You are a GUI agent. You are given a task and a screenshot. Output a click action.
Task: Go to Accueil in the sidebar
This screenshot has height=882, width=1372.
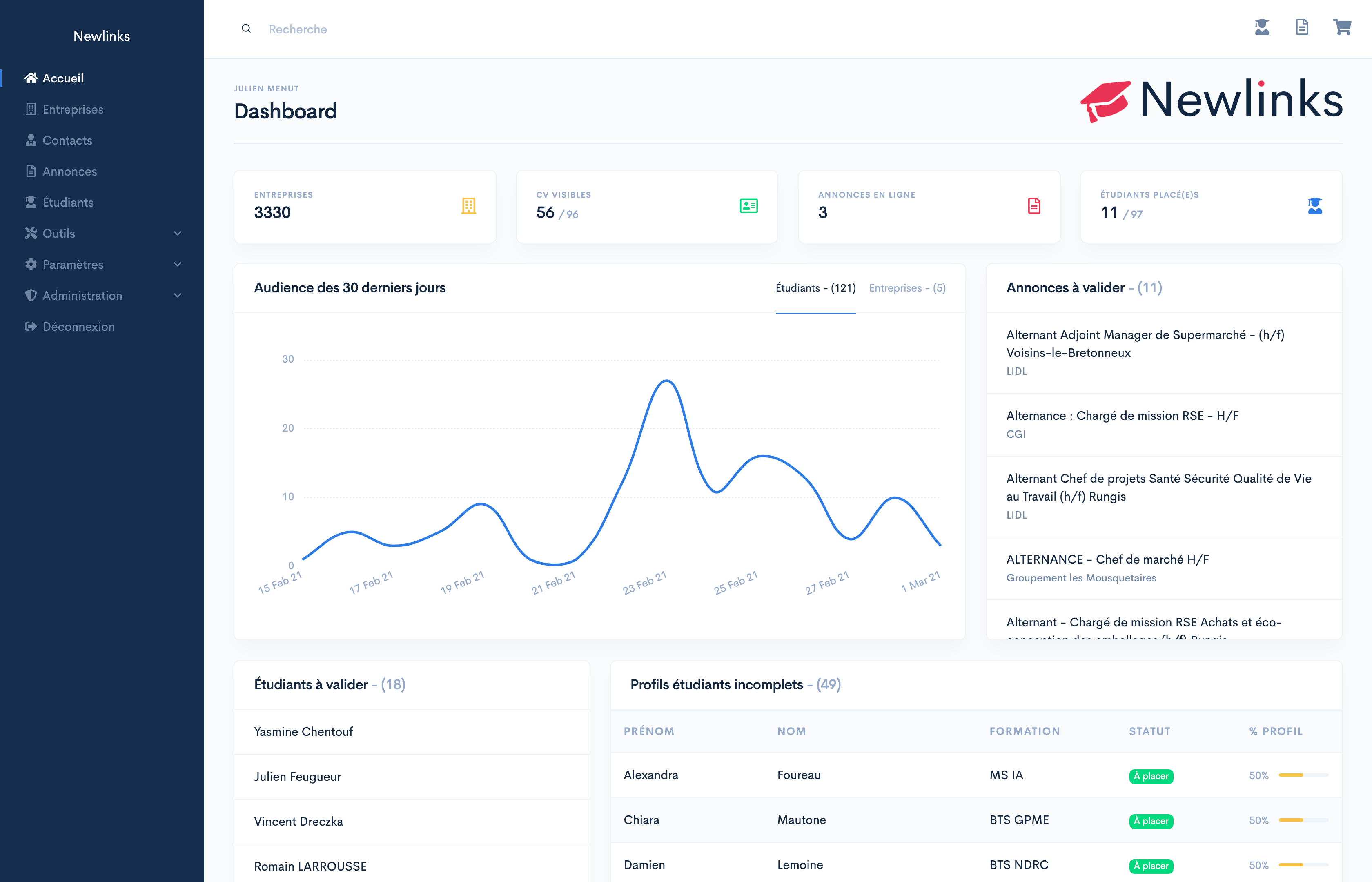pyautogui.click(x=63, y=78)
